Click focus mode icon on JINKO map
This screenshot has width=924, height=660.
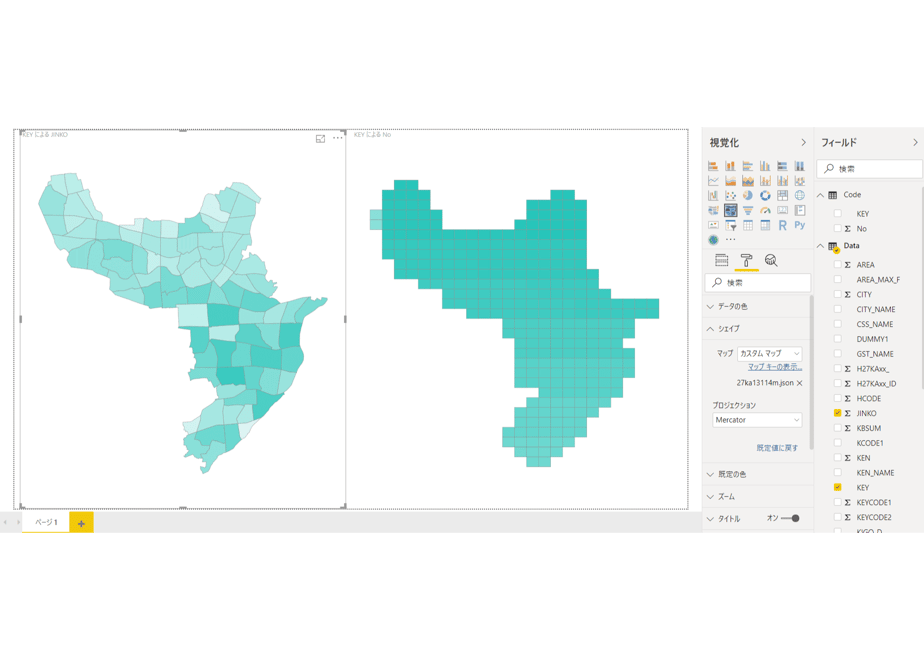click(321, 139)
